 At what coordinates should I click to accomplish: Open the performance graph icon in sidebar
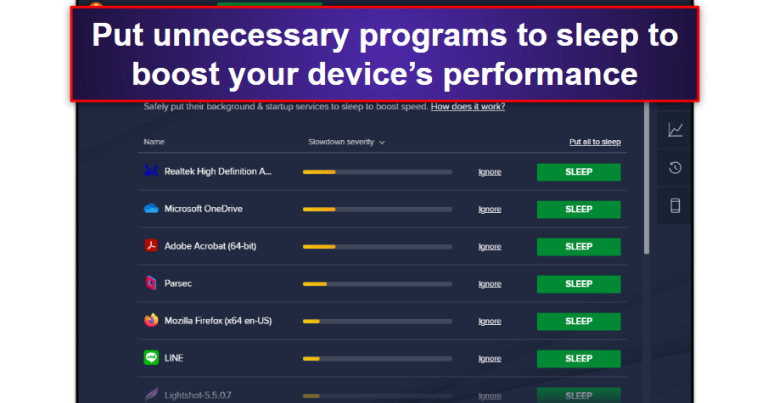pyautogui.click(x=675, y=130)
